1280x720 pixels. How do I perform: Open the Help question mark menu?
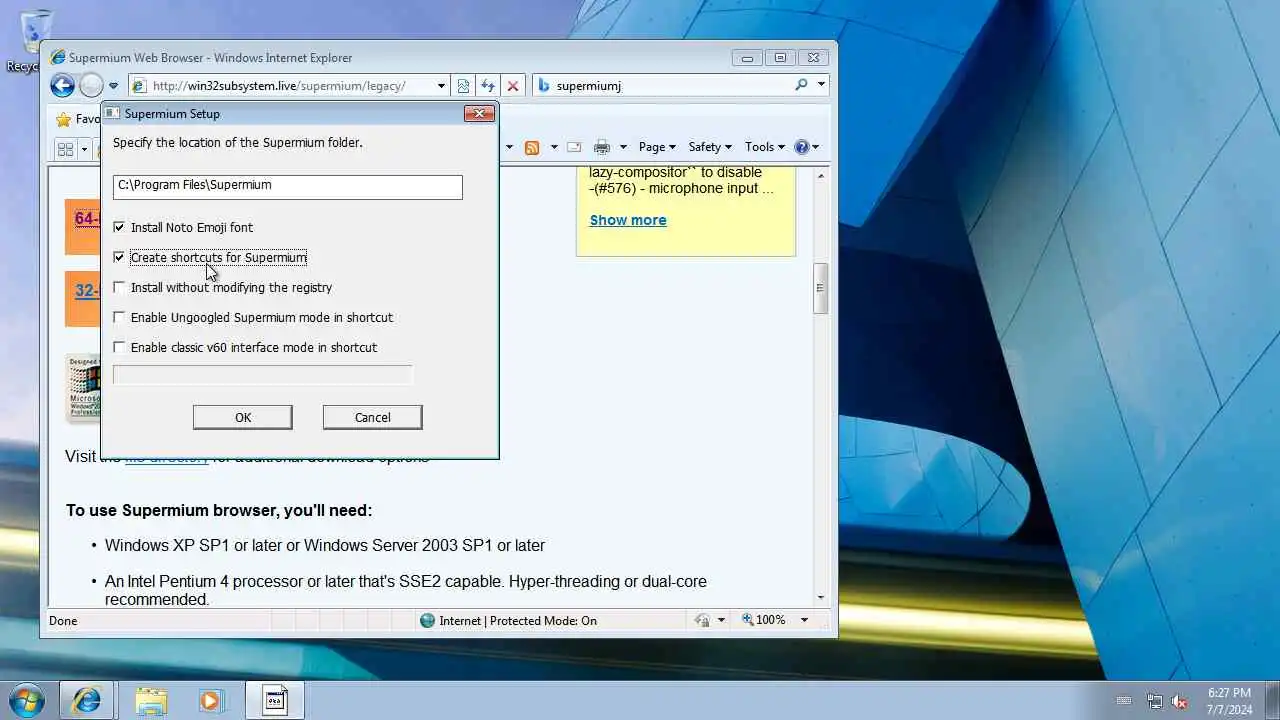[x=806, y=147]
